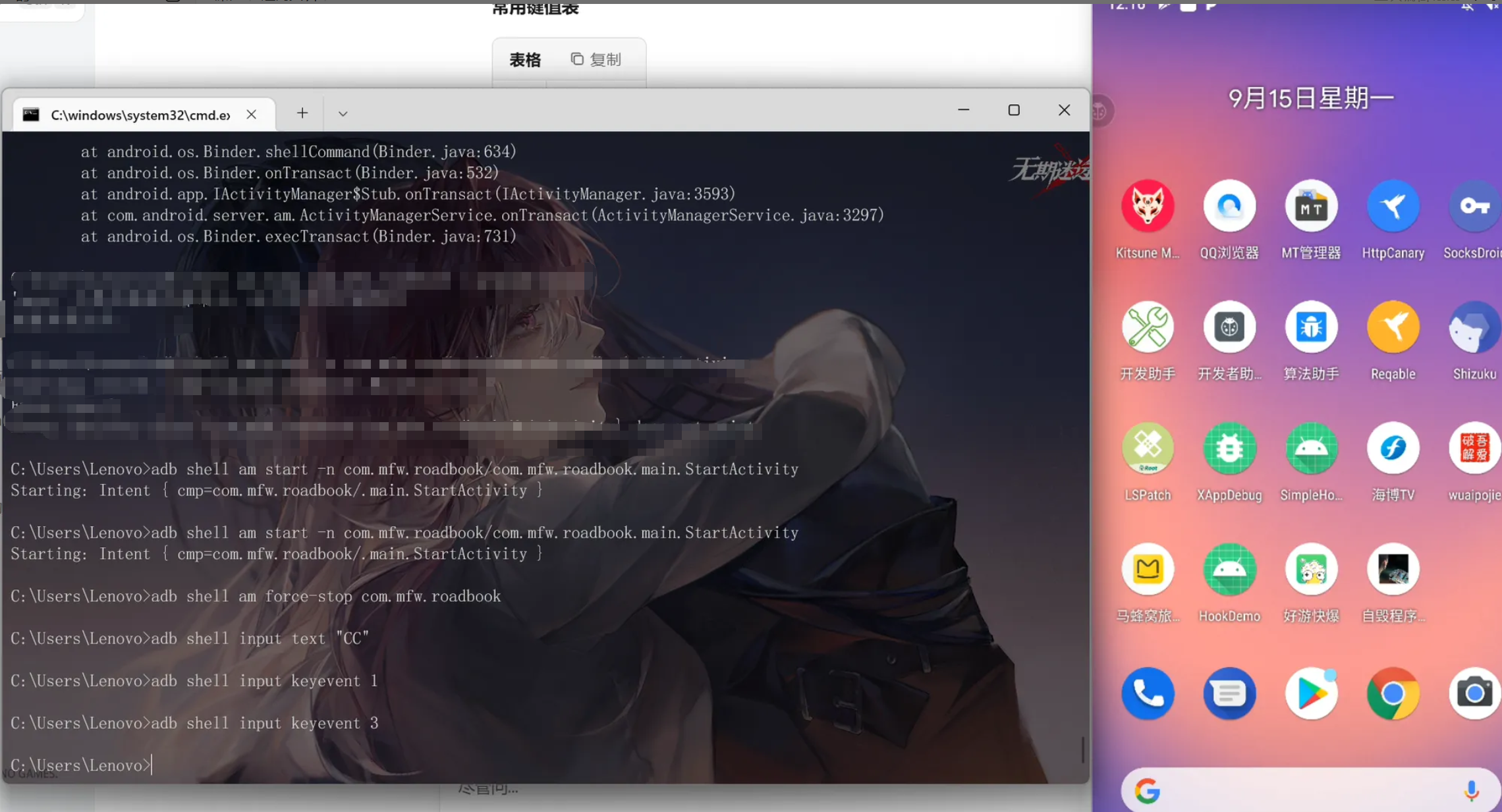Image resolution: width=1502 pixels, height=812 pixels.
Task: Close the cmd.exe terminal tab
Action: coord(251,115)
